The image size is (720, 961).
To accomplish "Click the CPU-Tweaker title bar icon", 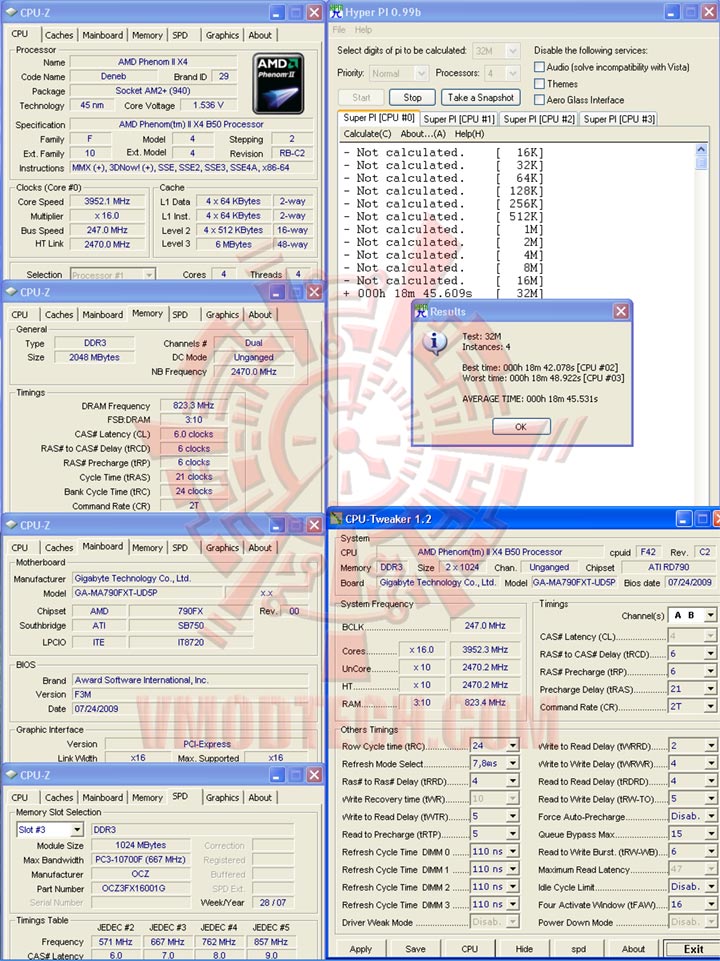I will point(336,518).
